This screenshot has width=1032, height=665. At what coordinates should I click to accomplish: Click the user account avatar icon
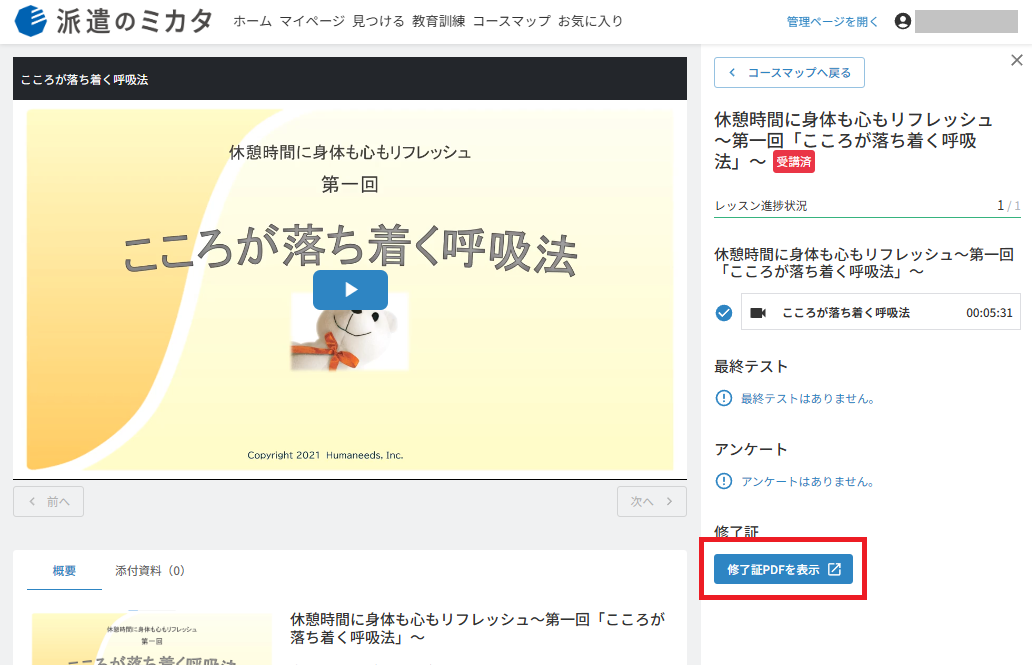click(x=903, y=21)
